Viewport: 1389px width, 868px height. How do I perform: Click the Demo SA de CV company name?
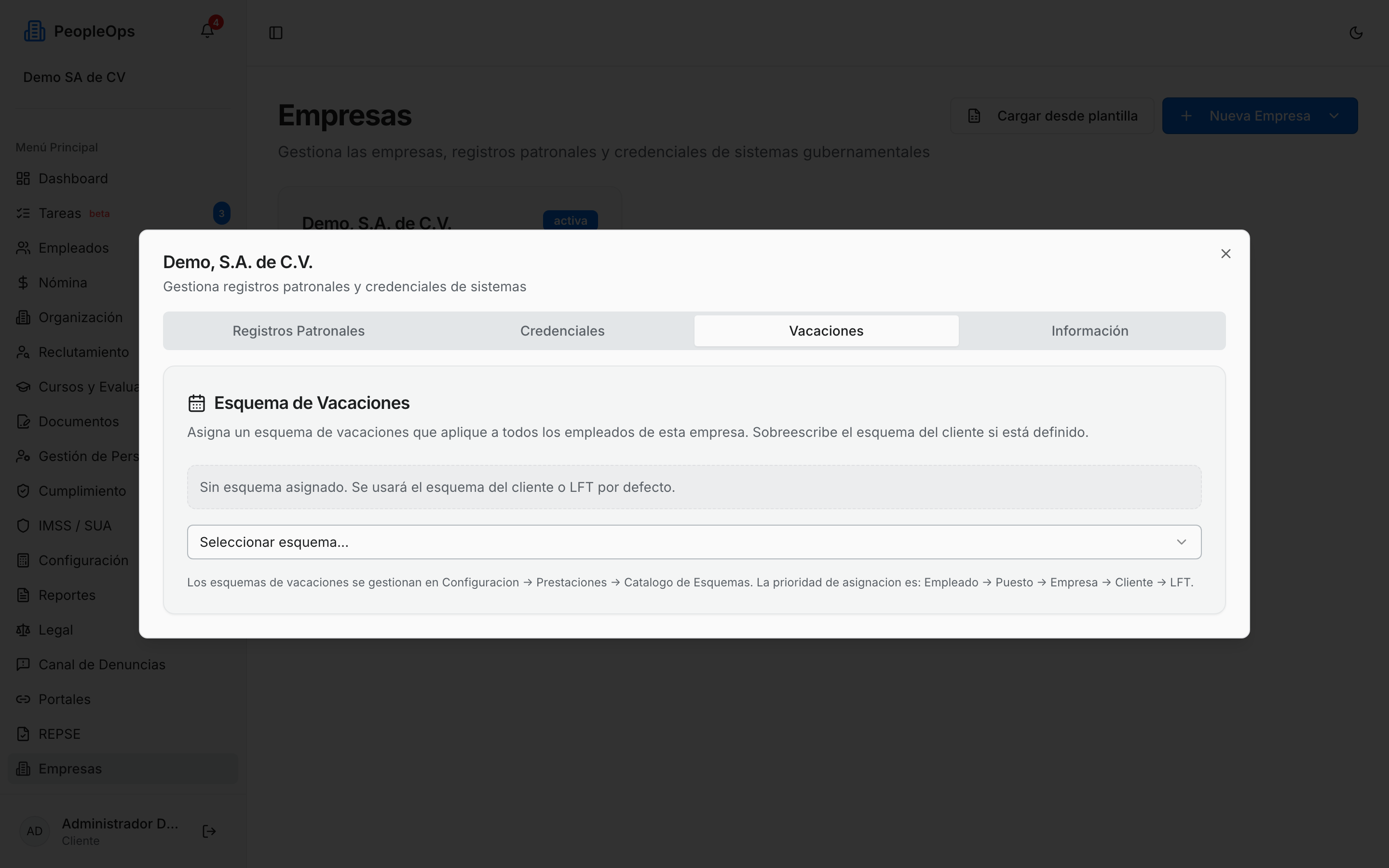pyautogui.click(x=74, y=78)
